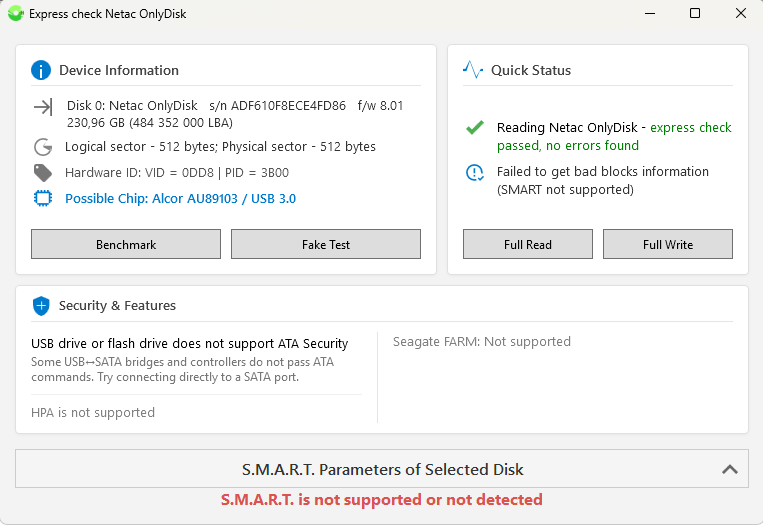Launch the Full Write scan
The width and height of the screenshot is (763, 525).
[x=668, y=244]
